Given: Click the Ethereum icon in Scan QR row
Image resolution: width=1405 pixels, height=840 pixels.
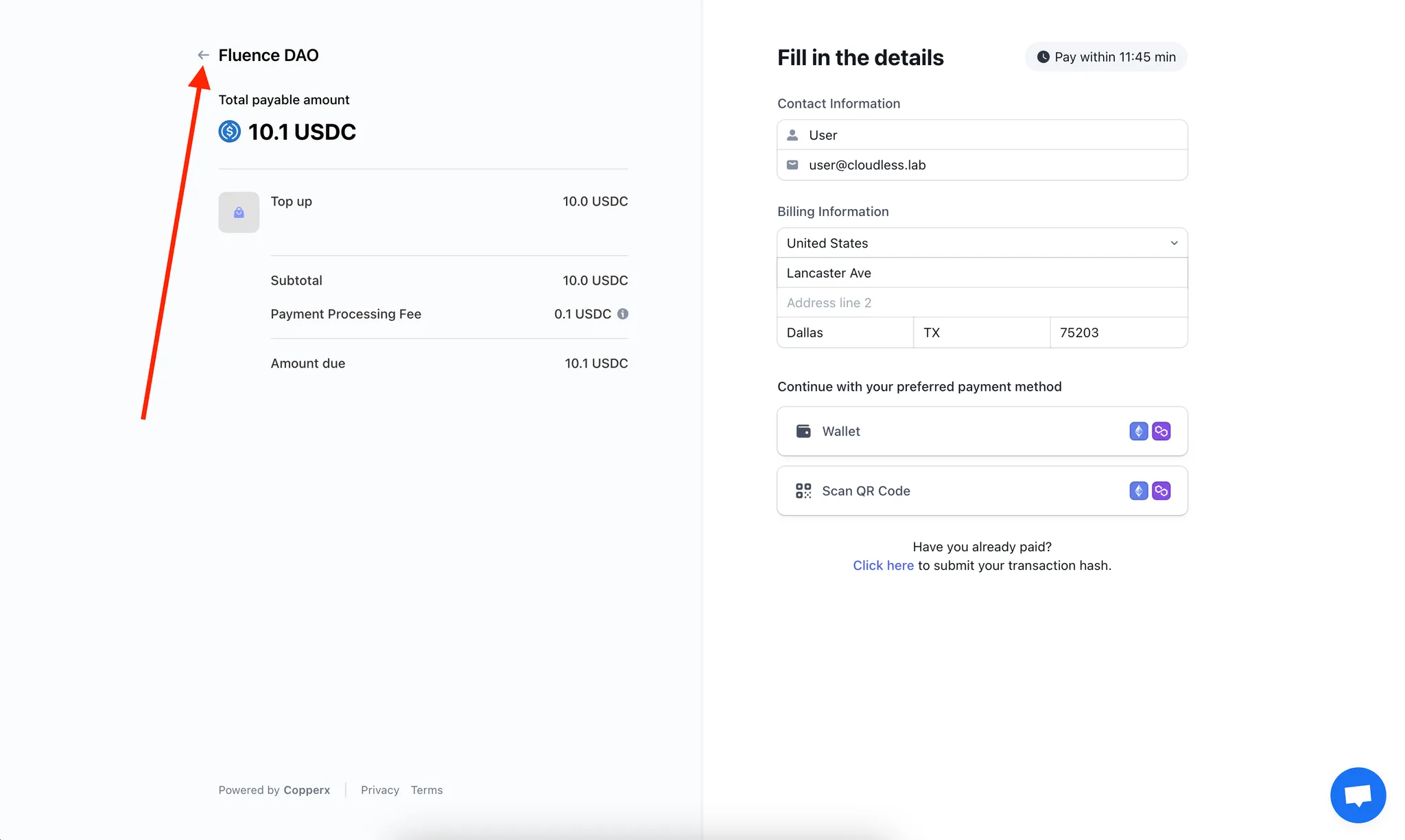Looking at the screenshot, I should 1138,491.
